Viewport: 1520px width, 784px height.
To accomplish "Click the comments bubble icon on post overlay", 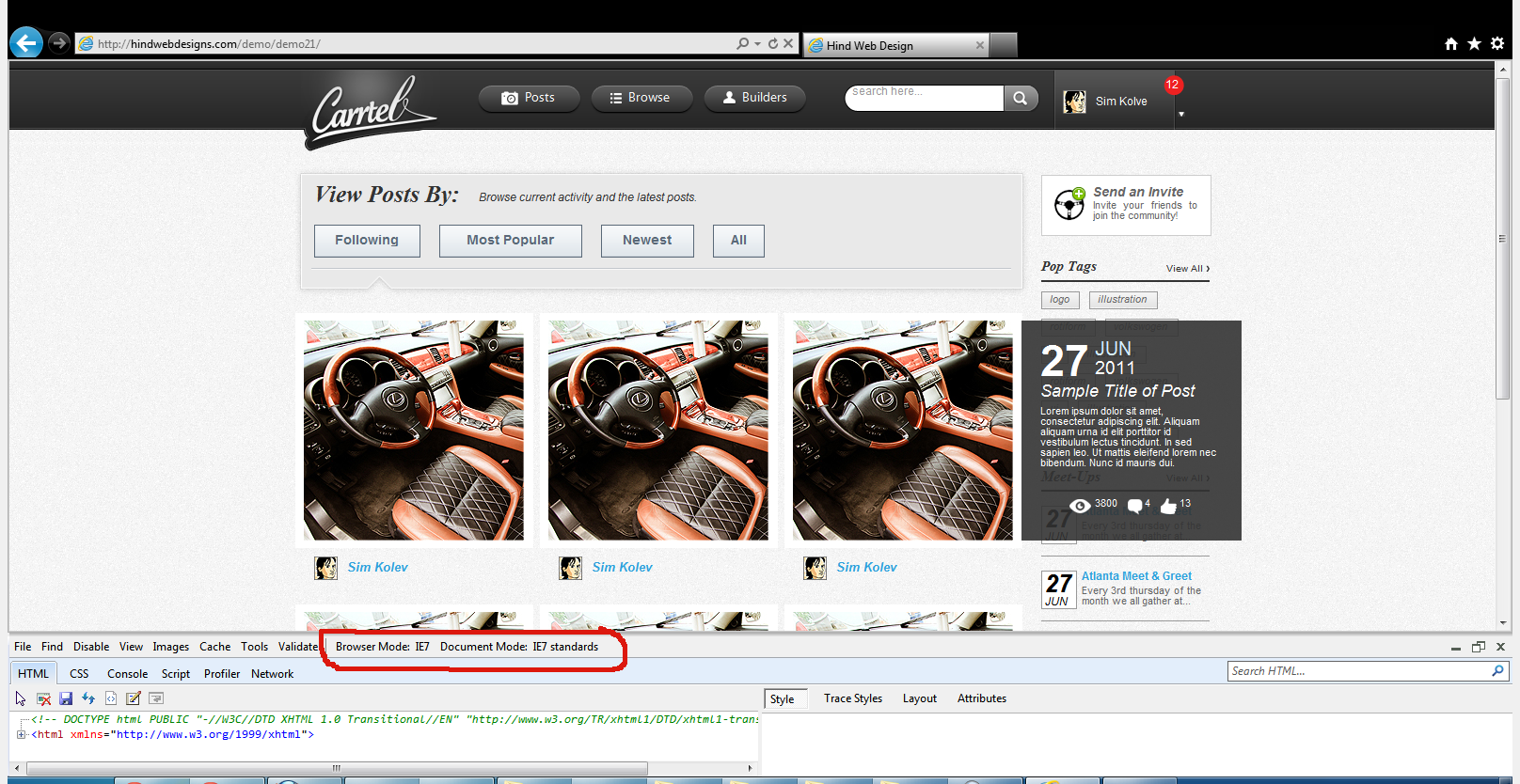I will 1135,506.
